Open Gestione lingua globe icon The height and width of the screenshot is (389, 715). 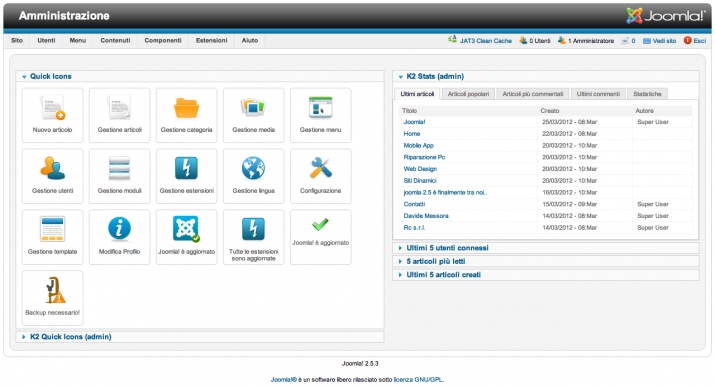click(254, 176)
